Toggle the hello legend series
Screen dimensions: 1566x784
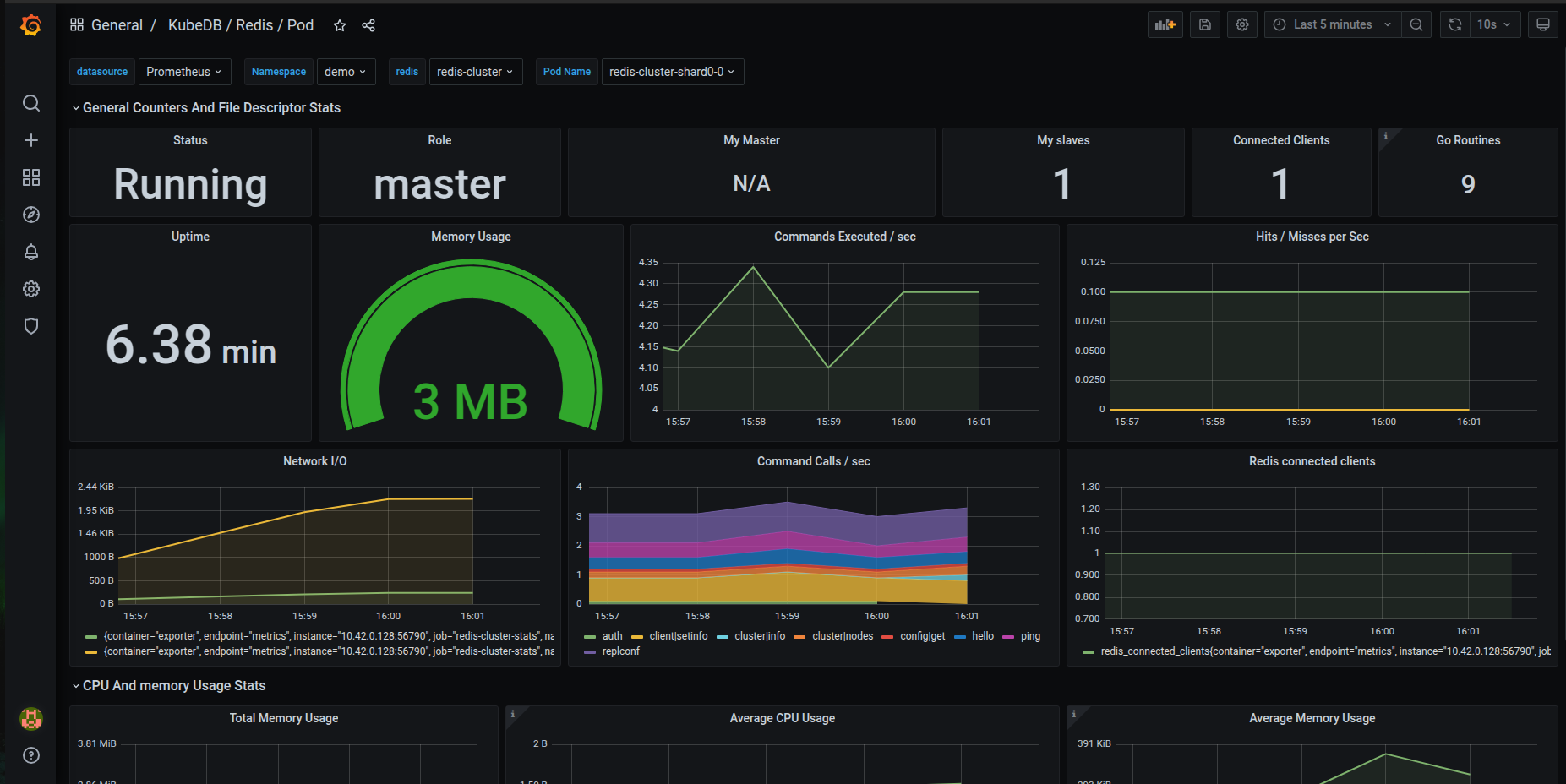point(983,636)
